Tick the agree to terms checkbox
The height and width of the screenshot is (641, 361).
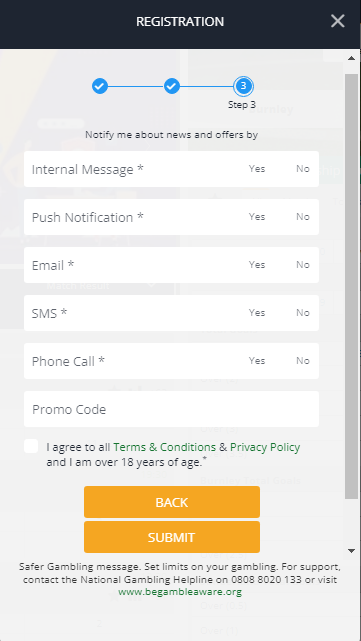click(x=31, y=446)
